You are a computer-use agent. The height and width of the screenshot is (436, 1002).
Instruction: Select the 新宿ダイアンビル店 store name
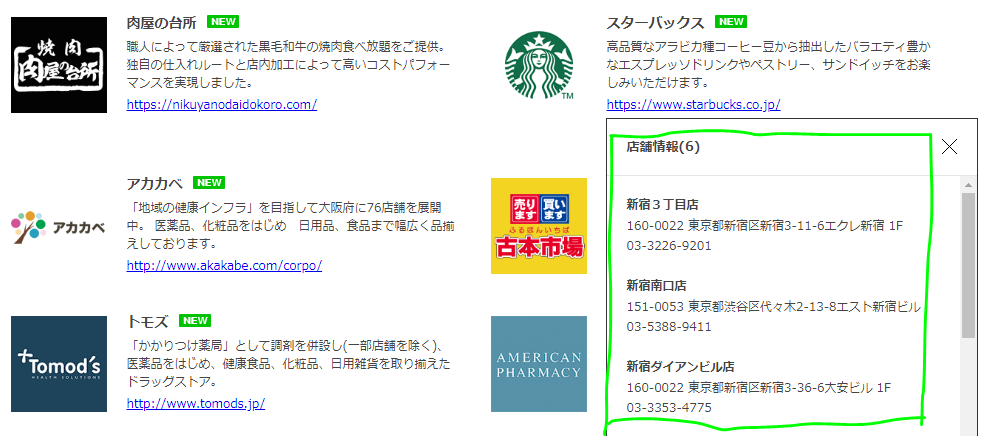pos(680,366)
